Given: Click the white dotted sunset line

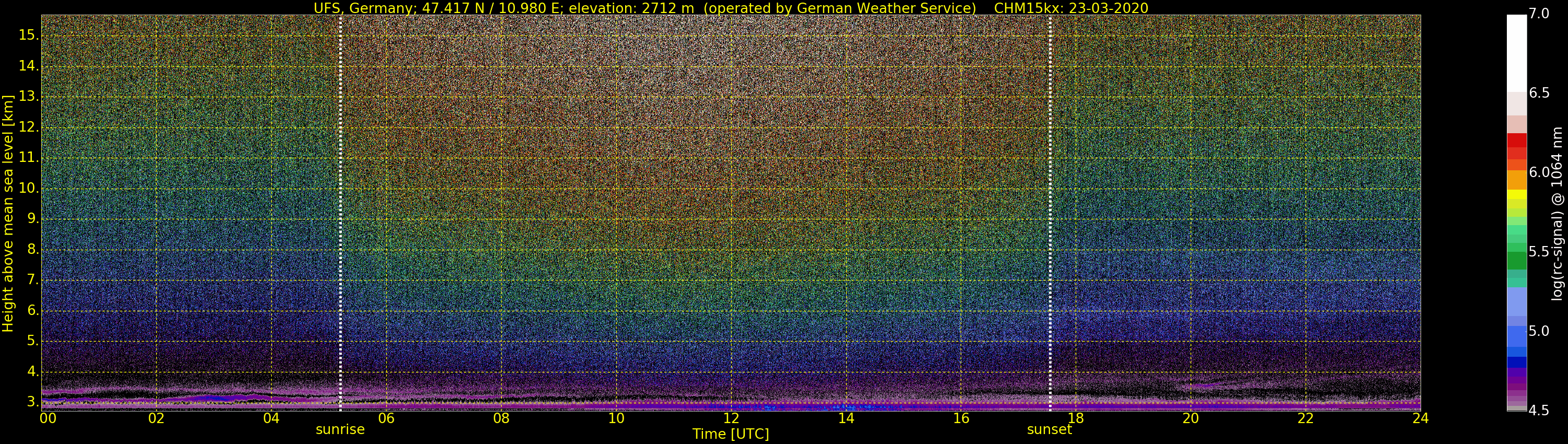Looking at the screenshot, I should 1050,212.
